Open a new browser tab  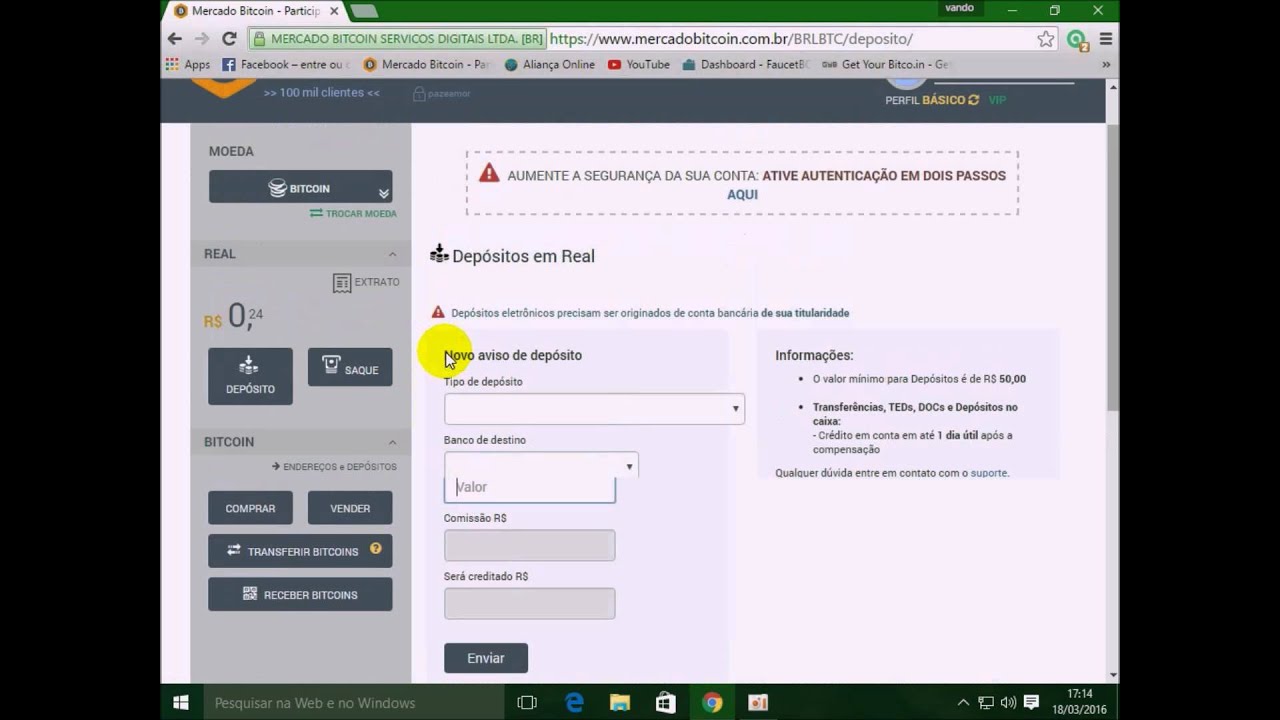[363, 11]
